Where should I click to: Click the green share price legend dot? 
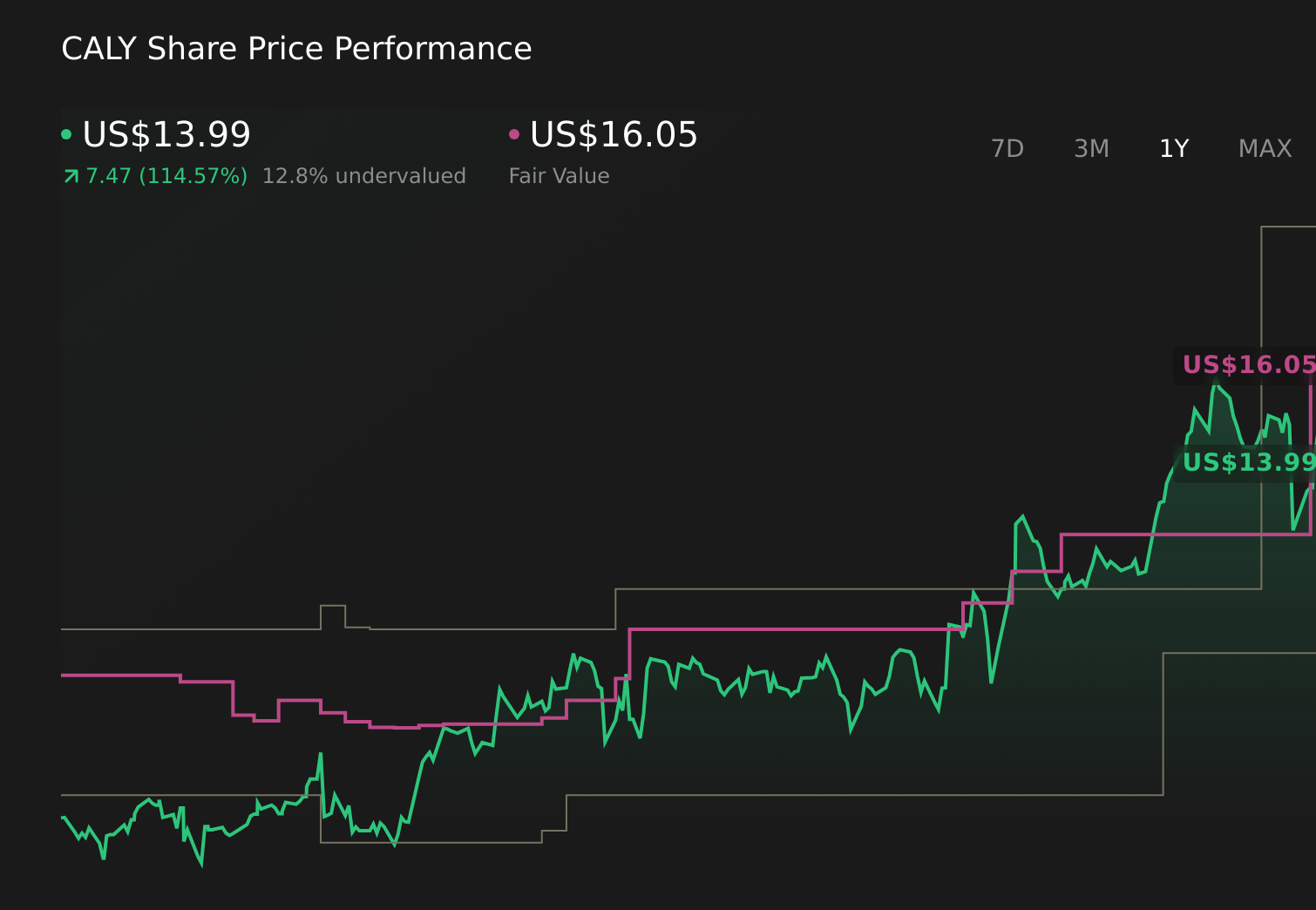pos(66,133)
